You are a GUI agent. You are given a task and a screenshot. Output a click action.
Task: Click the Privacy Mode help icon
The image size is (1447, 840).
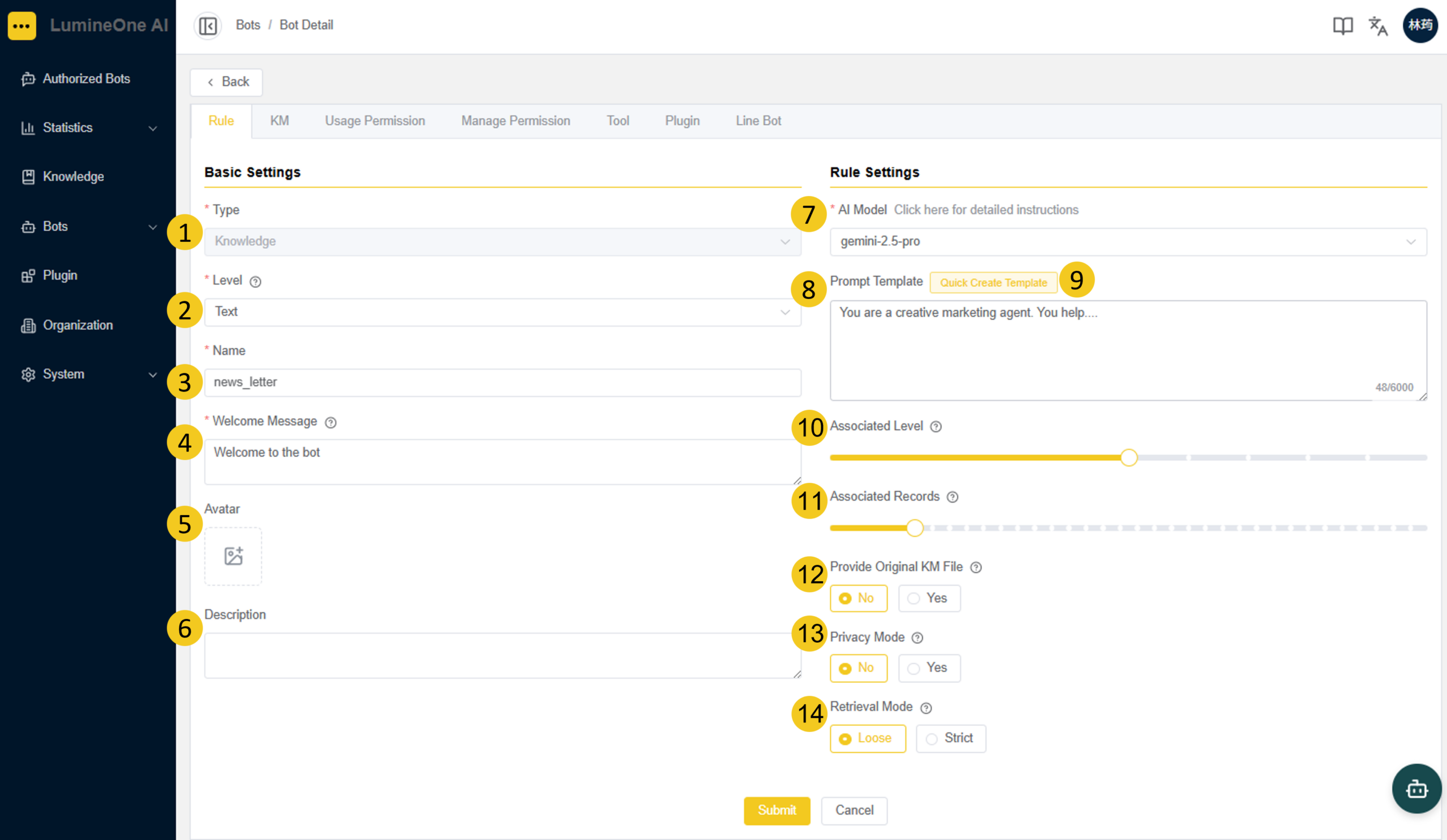pyautogui.click(x=917, y=638)
